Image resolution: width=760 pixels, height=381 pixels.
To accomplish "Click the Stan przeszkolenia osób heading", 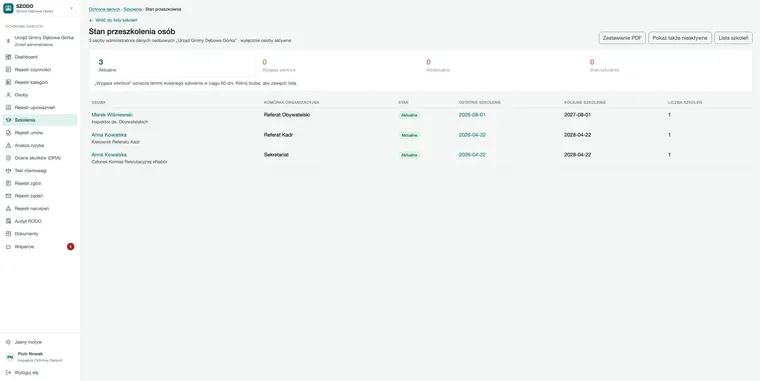I will [x=132, y=32].
